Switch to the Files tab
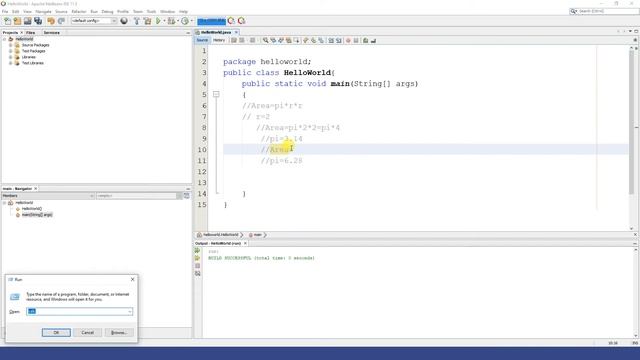Viewport: 640px width, 360px height. click(x=31, y=33)
